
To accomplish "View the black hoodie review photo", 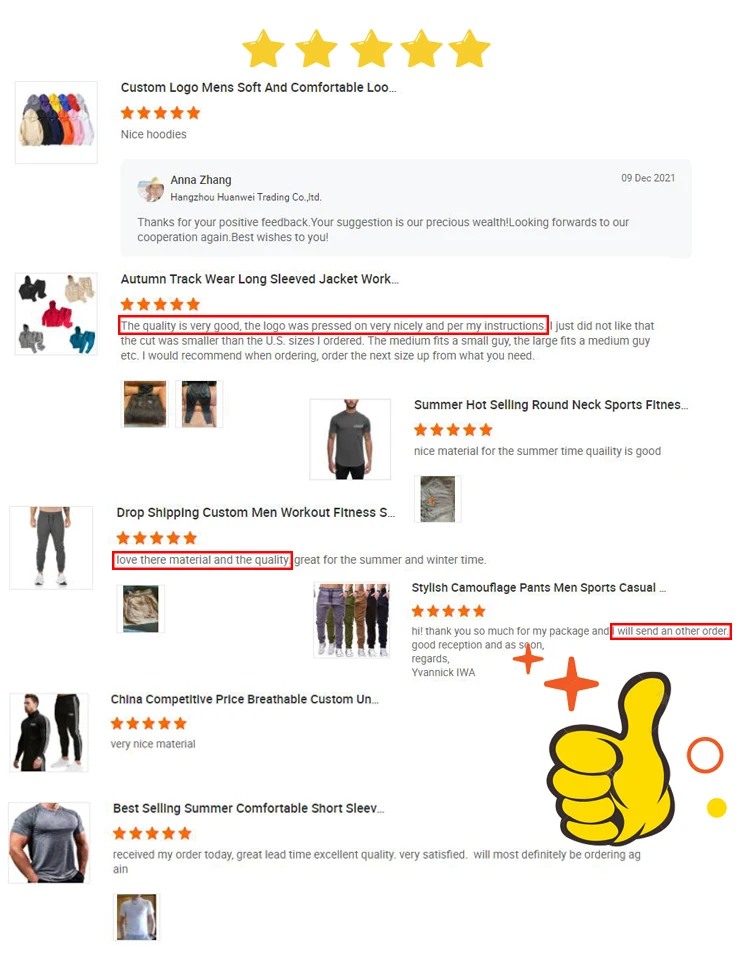I will (145, 403).
